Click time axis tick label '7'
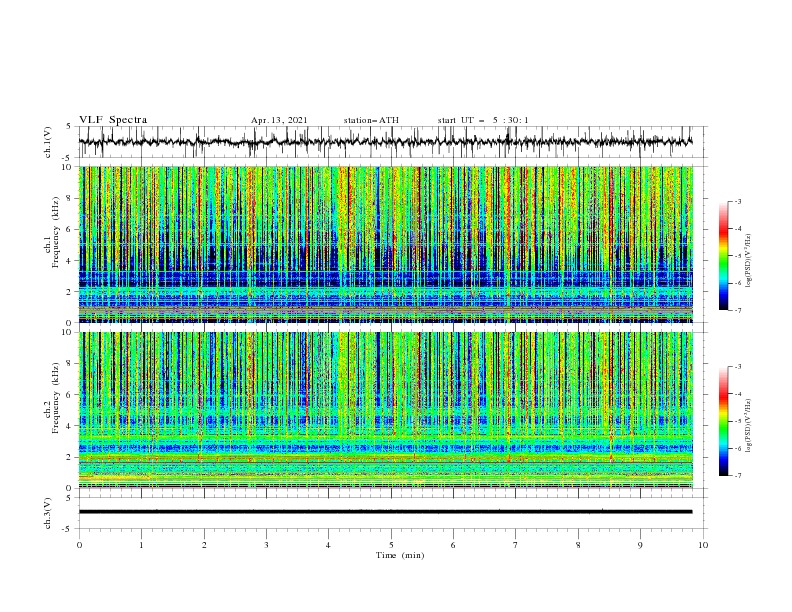Image resolution: width=792 pixels, height=612 pixels. pyautogui.click(x=516, y=545)
